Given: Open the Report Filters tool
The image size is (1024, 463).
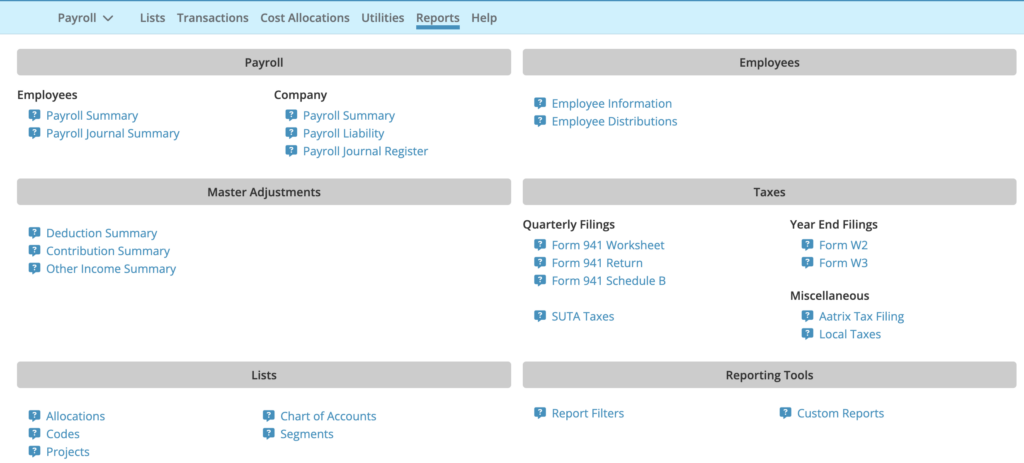Looking at the screenshot, I should click(x=587, y=413).
